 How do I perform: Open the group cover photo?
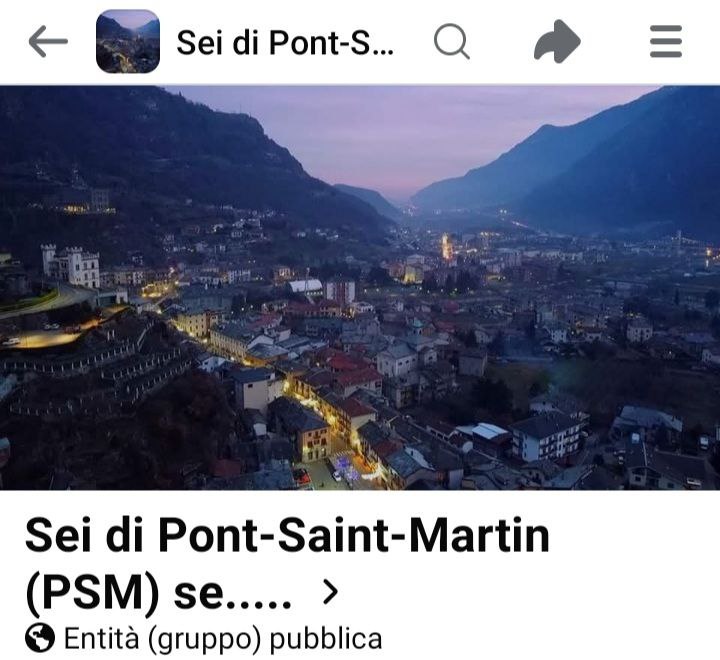pyautogui.click(x=360, y=288)
